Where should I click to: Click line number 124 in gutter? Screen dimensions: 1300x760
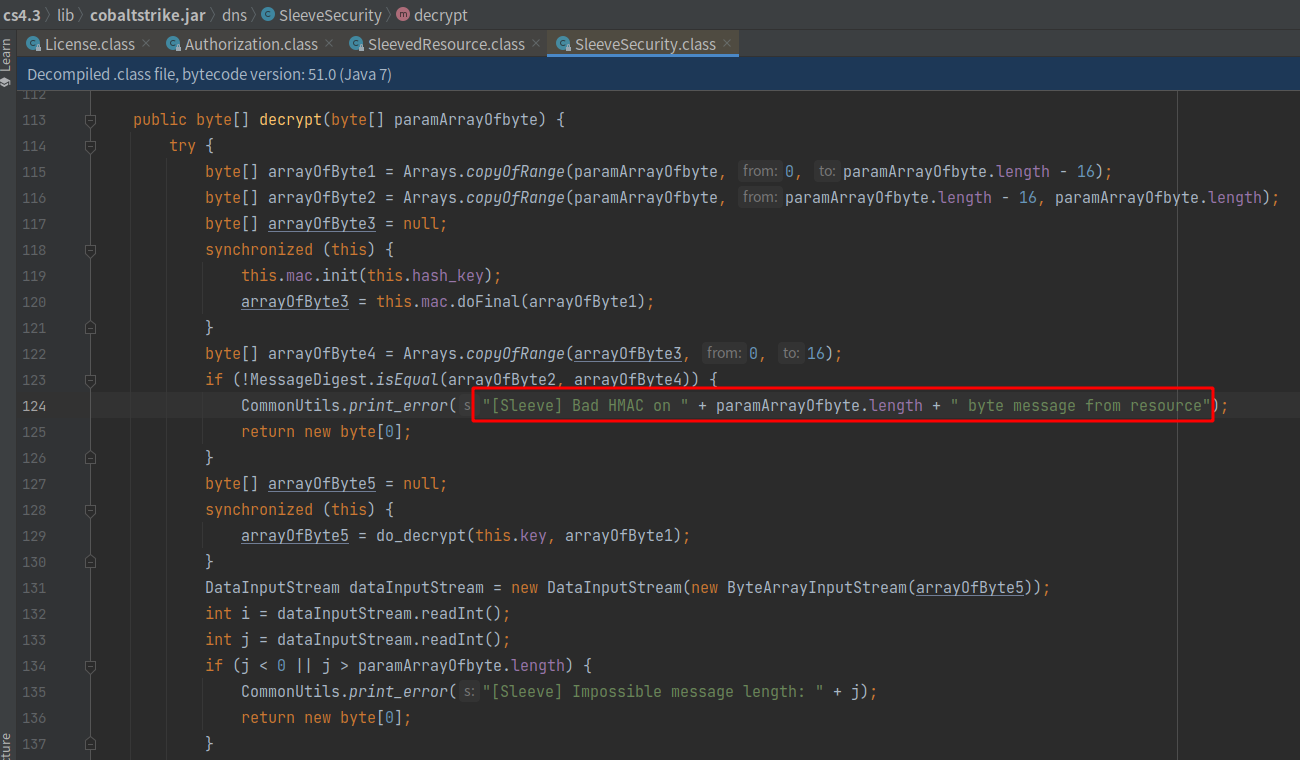(x=34, y=406)
